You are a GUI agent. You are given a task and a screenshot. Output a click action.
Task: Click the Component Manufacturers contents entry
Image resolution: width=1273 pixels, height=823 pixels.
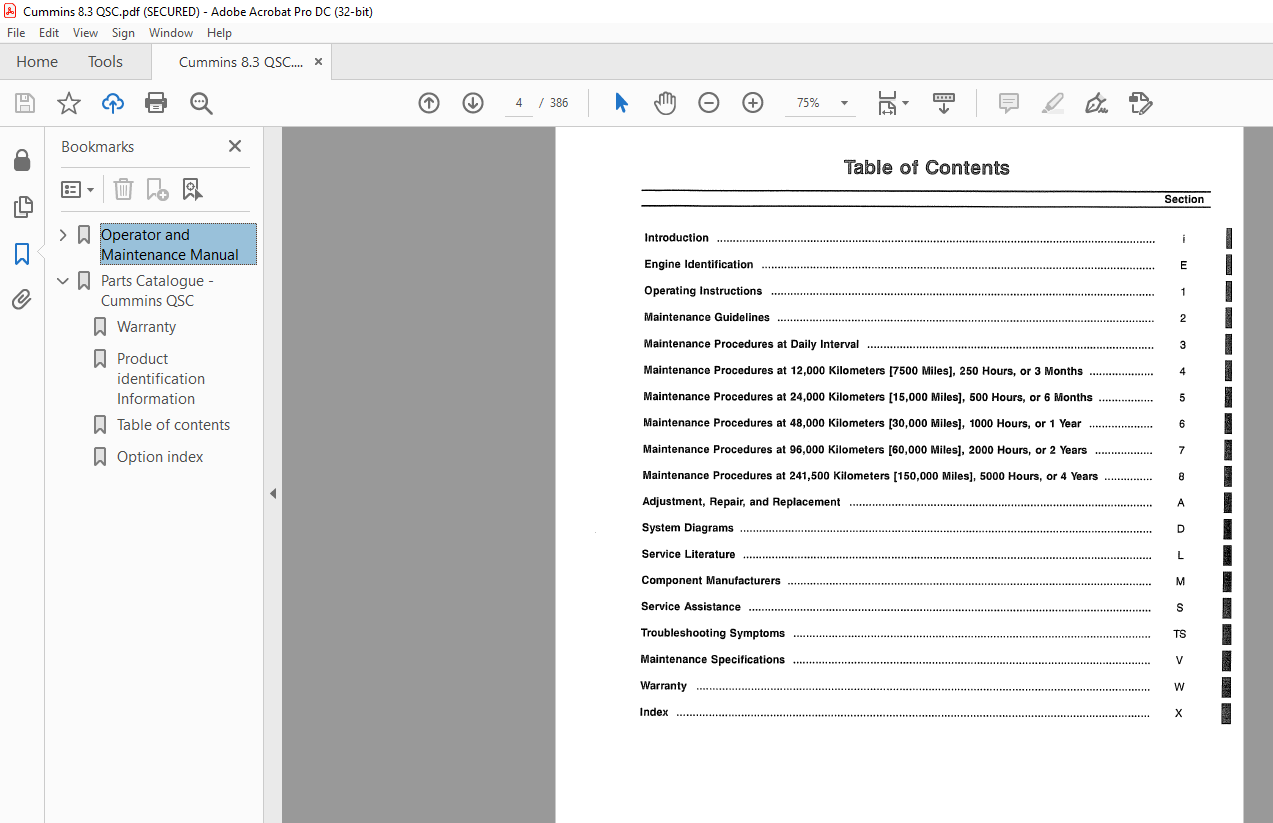pyautogui.click(x=711, y=581)
